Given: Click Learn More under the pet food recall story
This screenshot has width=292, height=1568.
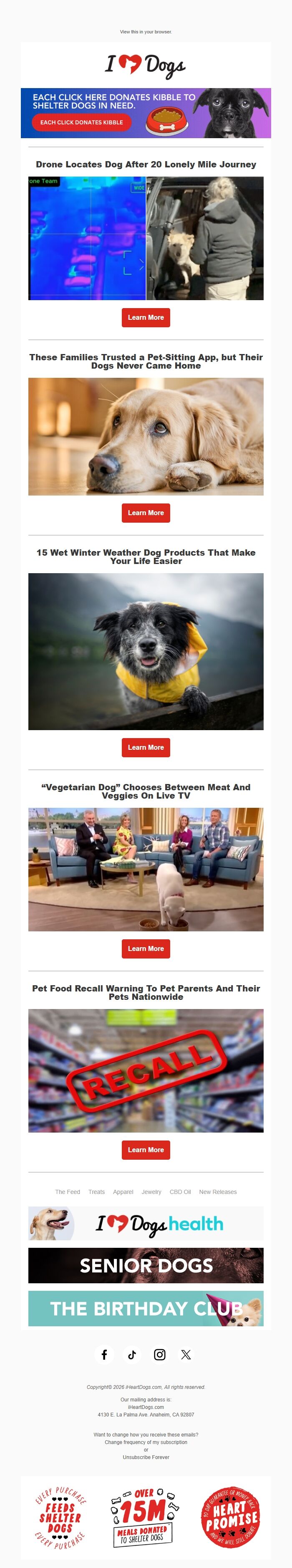Looking at the screenshot, I should point(146,1150).
